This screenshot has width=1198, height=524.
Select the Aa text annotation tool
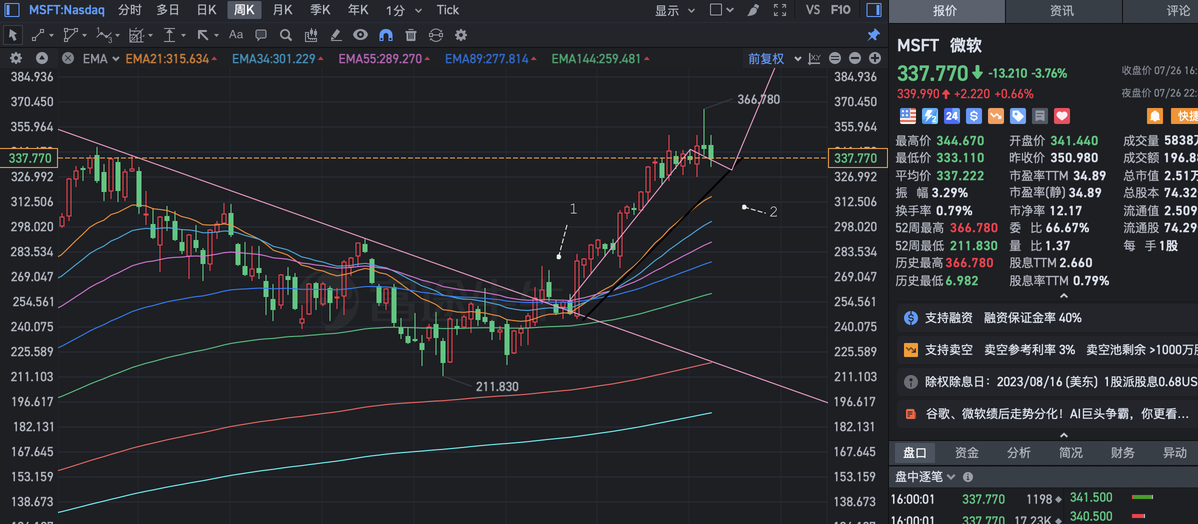coord(236,34)
